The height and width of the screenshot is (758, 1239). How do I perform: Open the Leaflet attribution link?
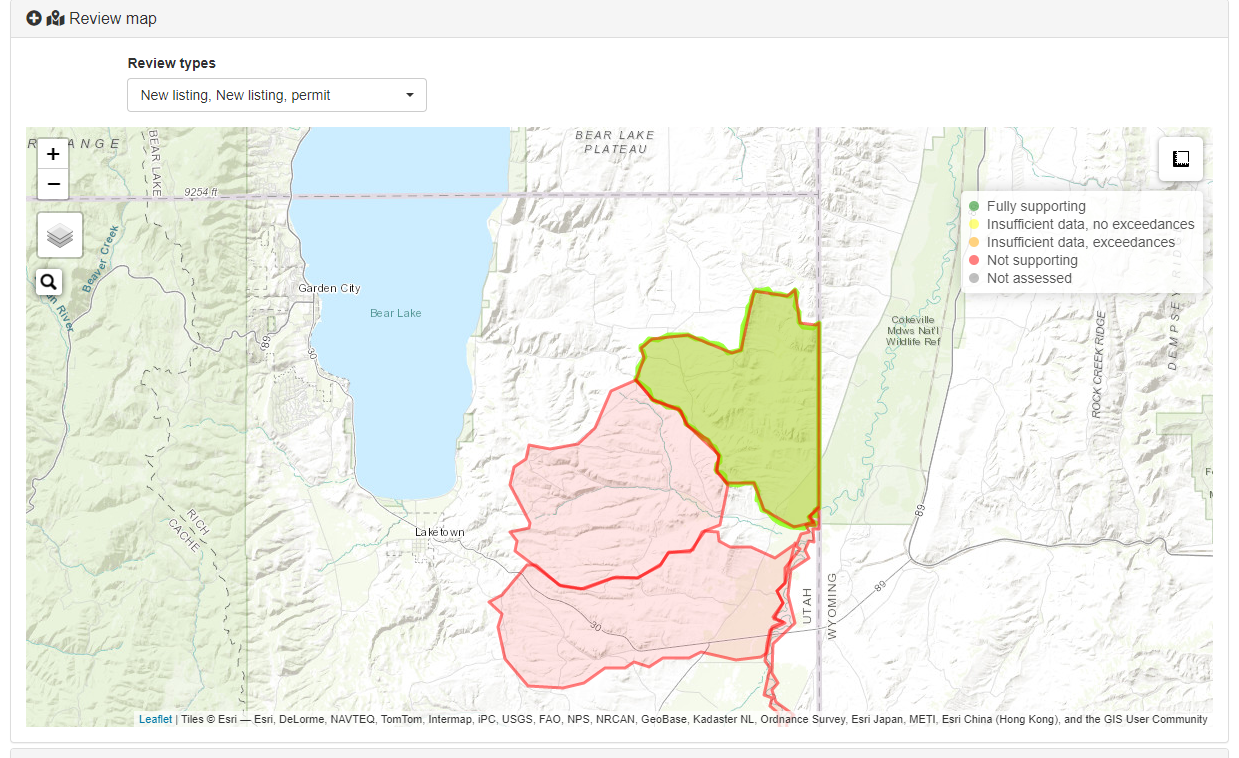[155, 719]
